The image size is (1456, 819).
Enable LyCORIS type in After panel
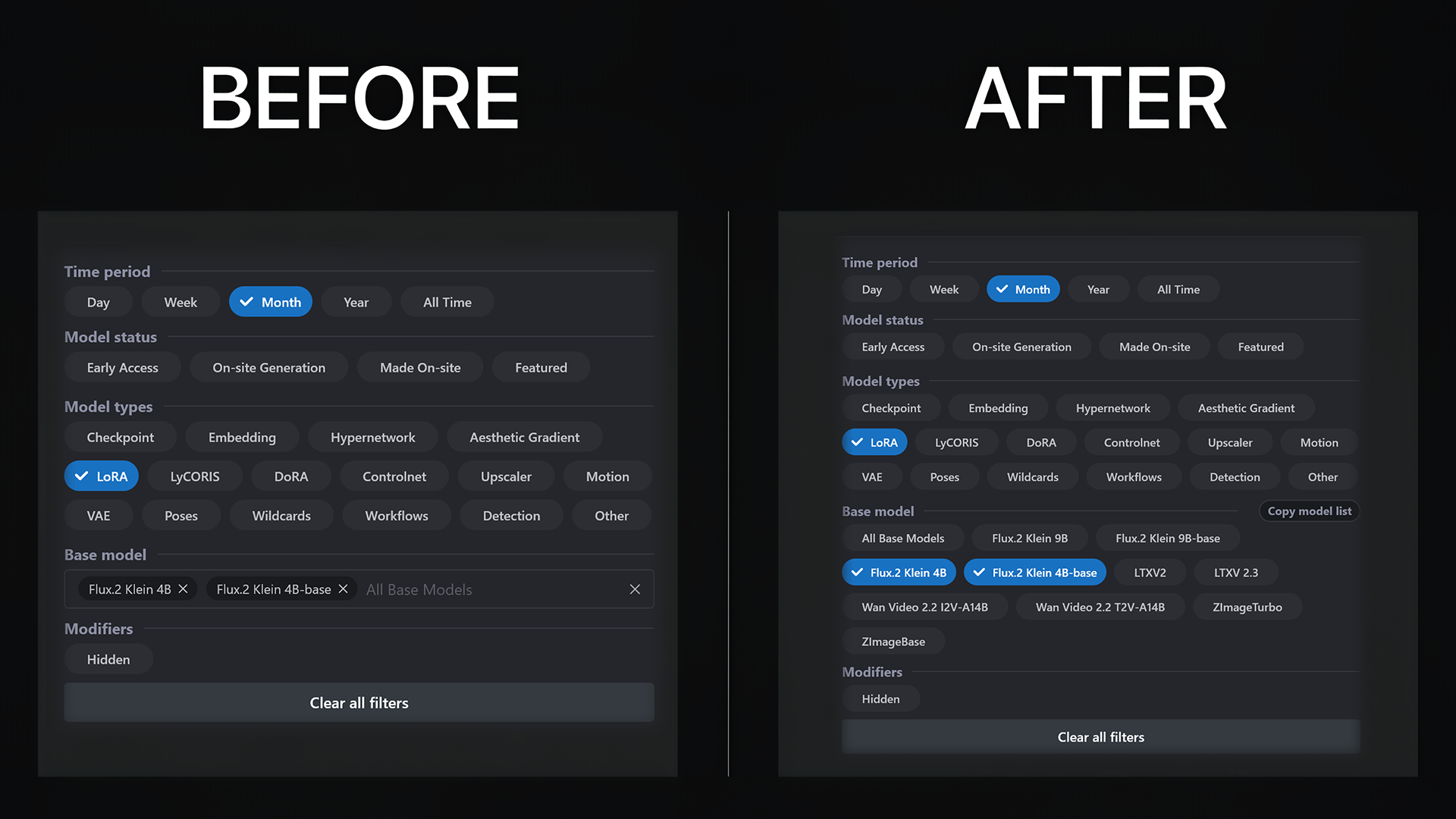coord(957,442)
